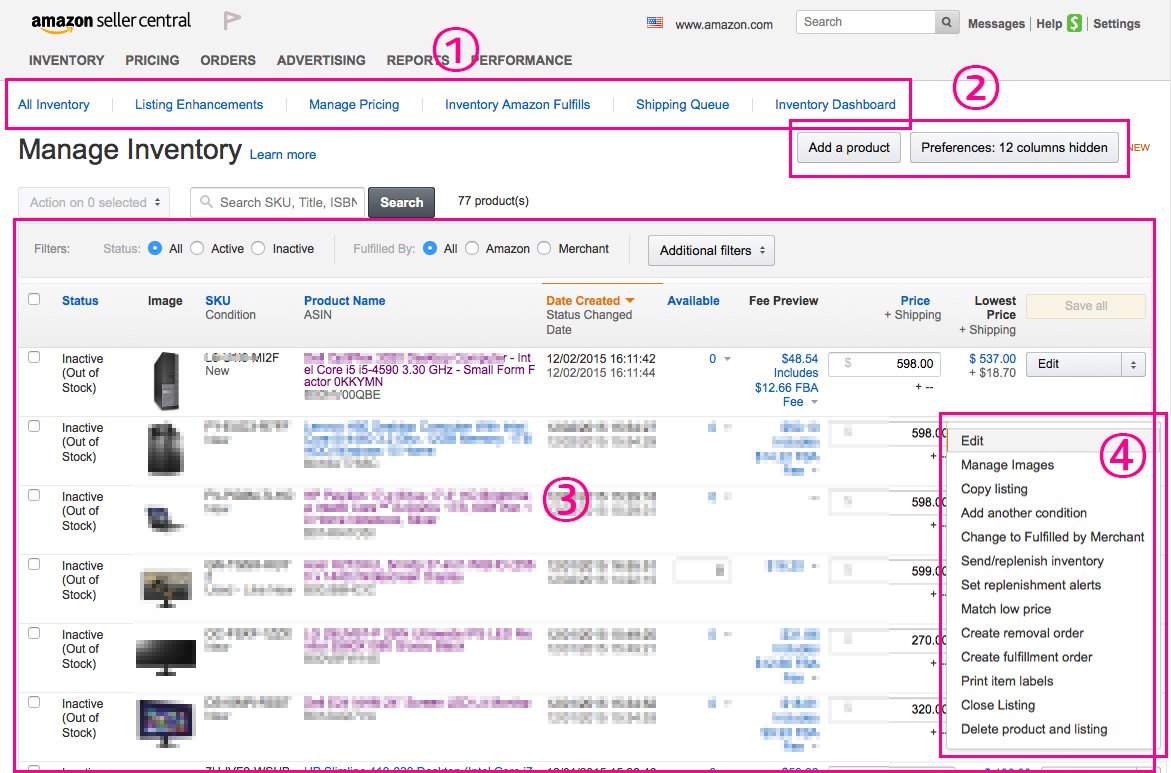This screenshot has width=1171, height=773.
Task: Open Dell desktop computer product thumbnail
Action: [166, 381]
